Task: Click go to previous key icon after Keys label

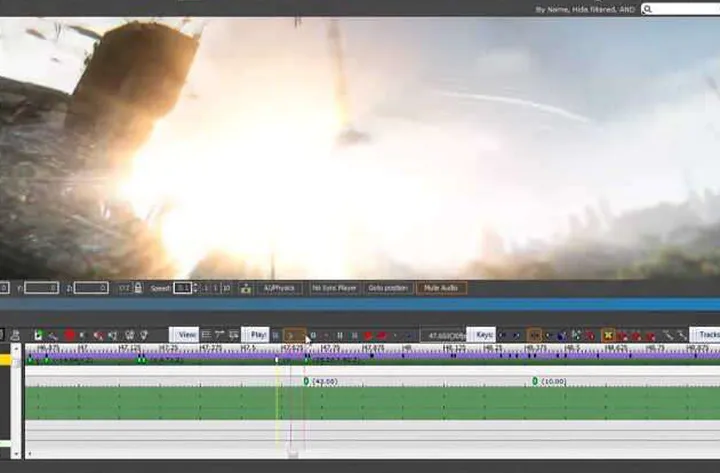Action: (x=502, y=336)
